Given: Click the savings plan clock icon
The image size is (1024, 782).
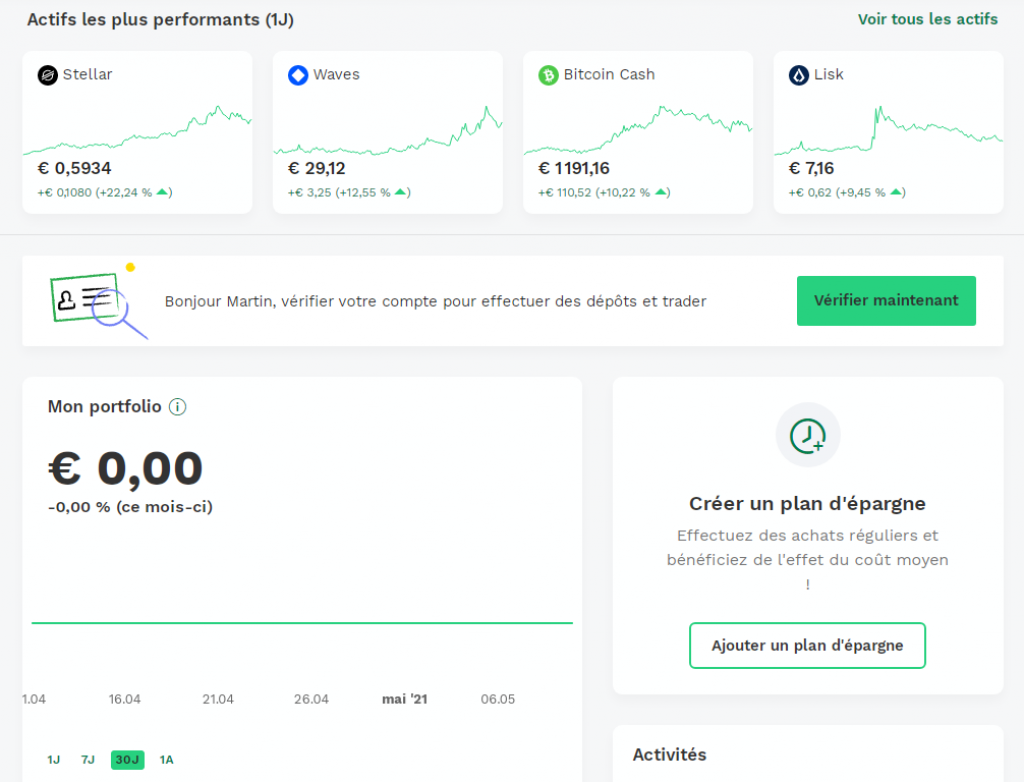Looking at the screenshot, I should [807, 435].
